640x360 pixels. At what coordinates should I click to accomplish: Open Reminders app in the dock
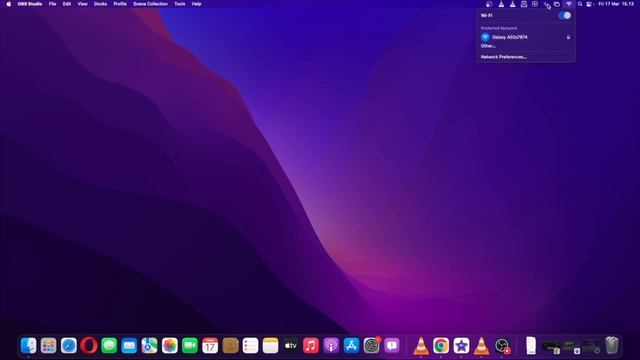[250, 346]
